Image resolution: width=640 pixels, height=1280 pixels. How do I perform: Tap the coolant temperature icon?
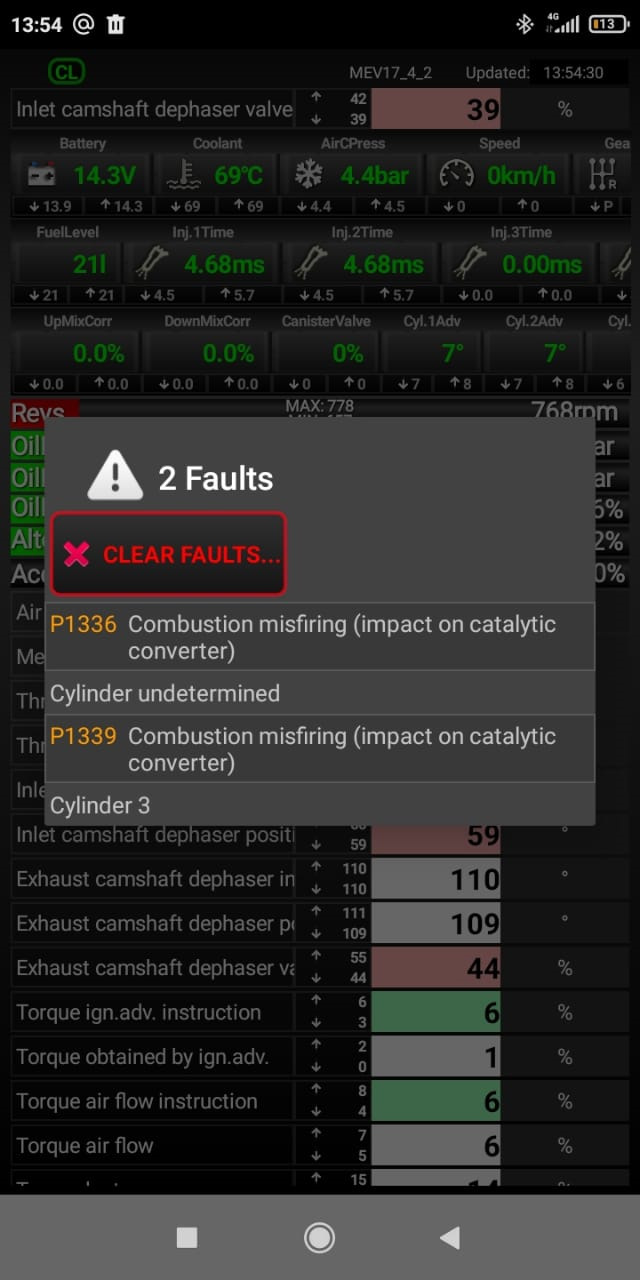[181, 176]
